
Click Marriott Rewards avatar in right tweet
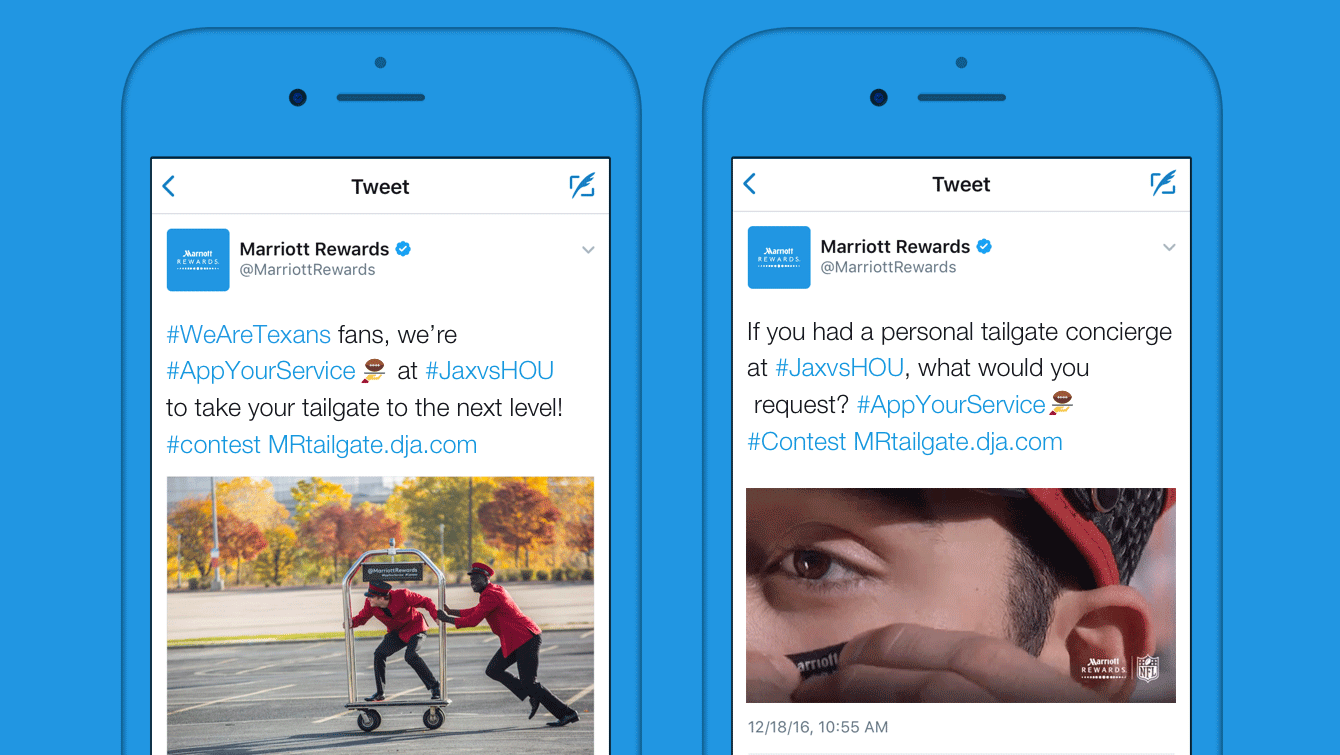click(779, 257)
